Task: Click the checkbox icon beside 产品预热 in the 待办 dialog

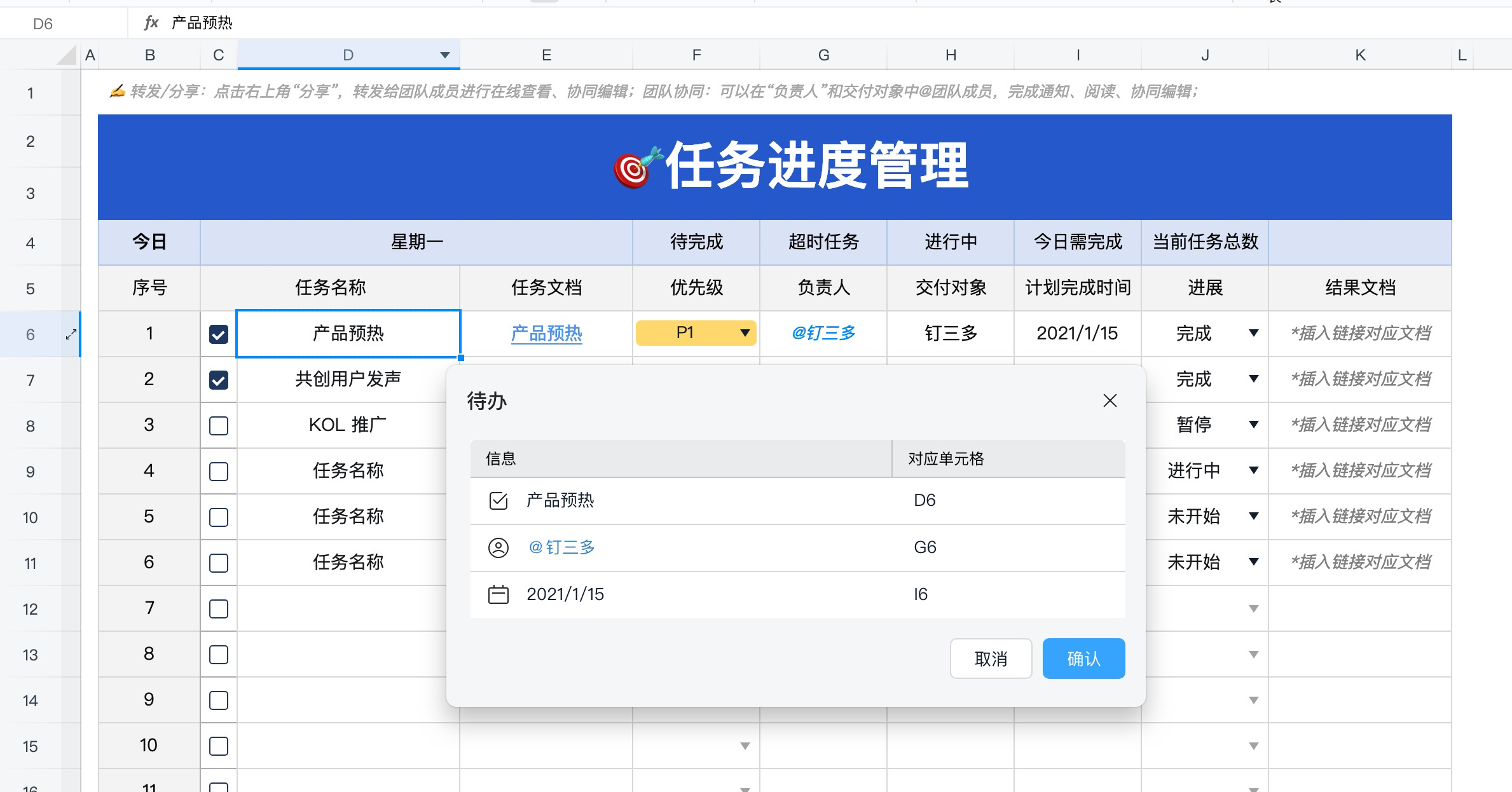Action: [498, 500]
